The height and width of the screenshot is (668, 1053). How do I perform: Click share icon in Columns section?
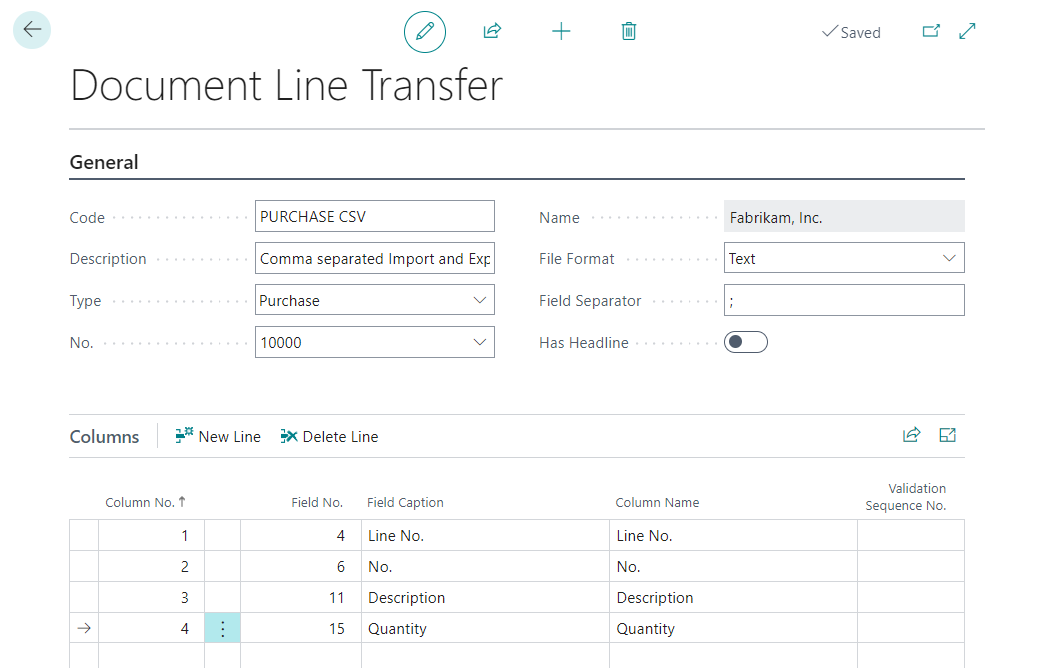[x=911, y=435]
